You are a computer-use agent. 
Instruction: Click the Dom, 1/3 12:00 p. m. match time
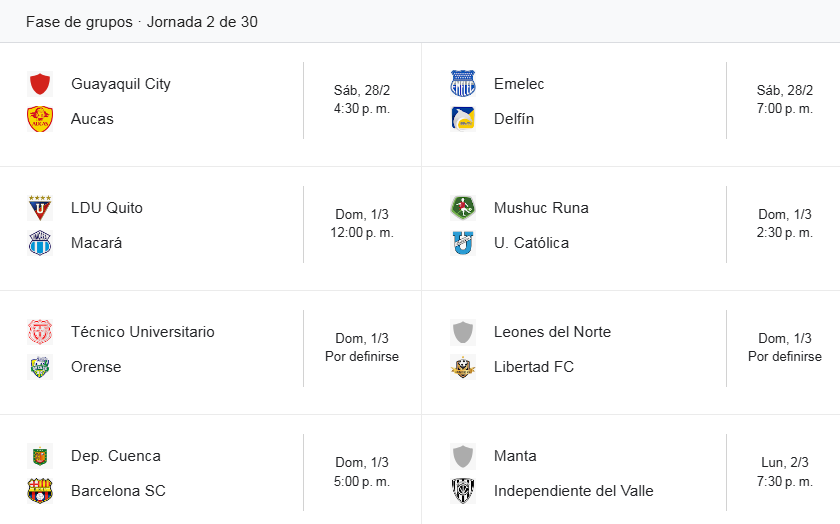click(362, 223)
